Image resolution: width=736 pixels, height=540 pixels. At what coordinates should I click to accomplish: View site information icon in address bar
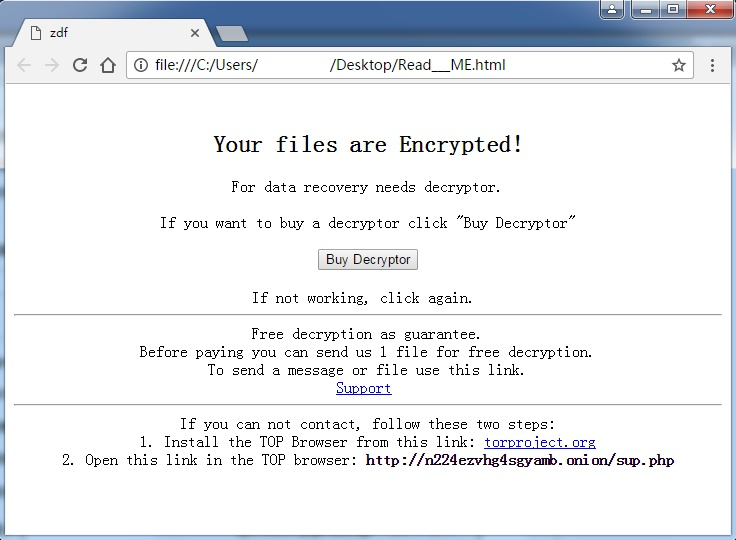[x=141, y=65]
